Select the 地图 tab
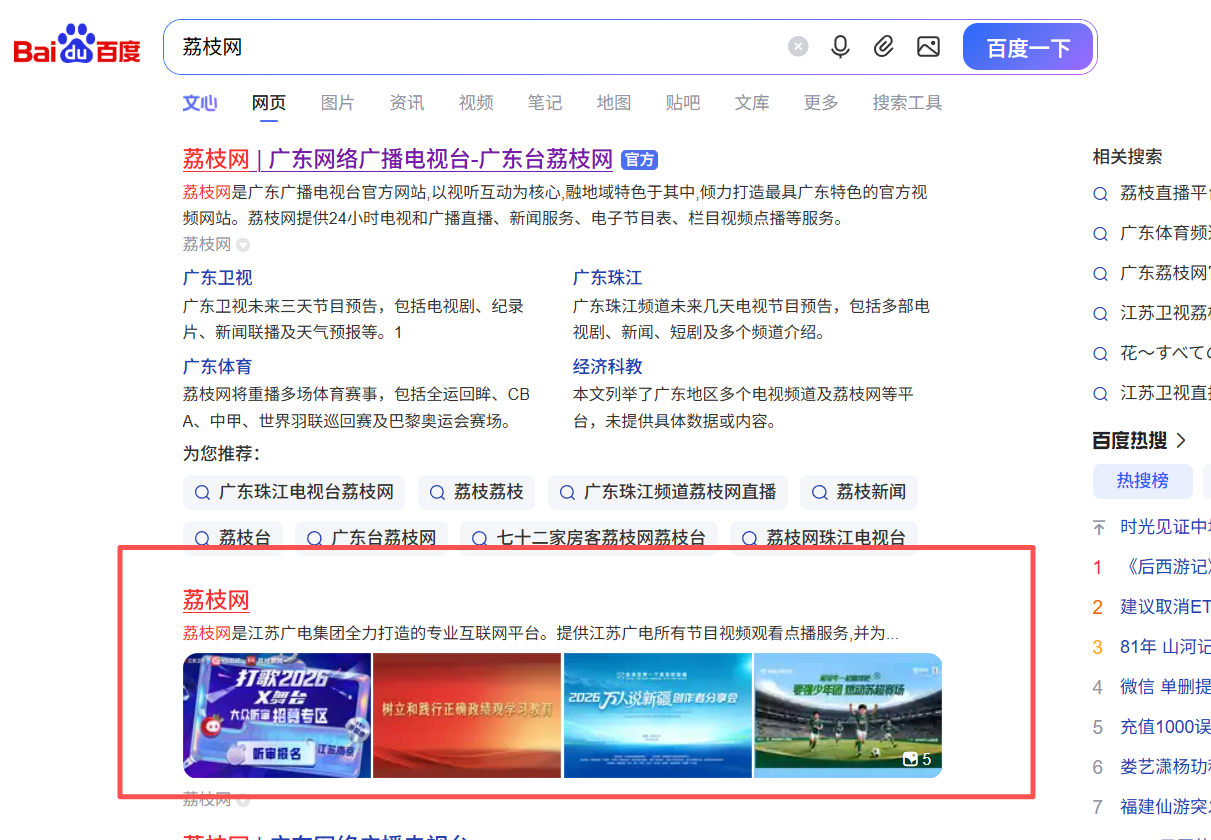The width and height of the screenshot is (1211, 840). pyautogui.click(x=614, y=103)
